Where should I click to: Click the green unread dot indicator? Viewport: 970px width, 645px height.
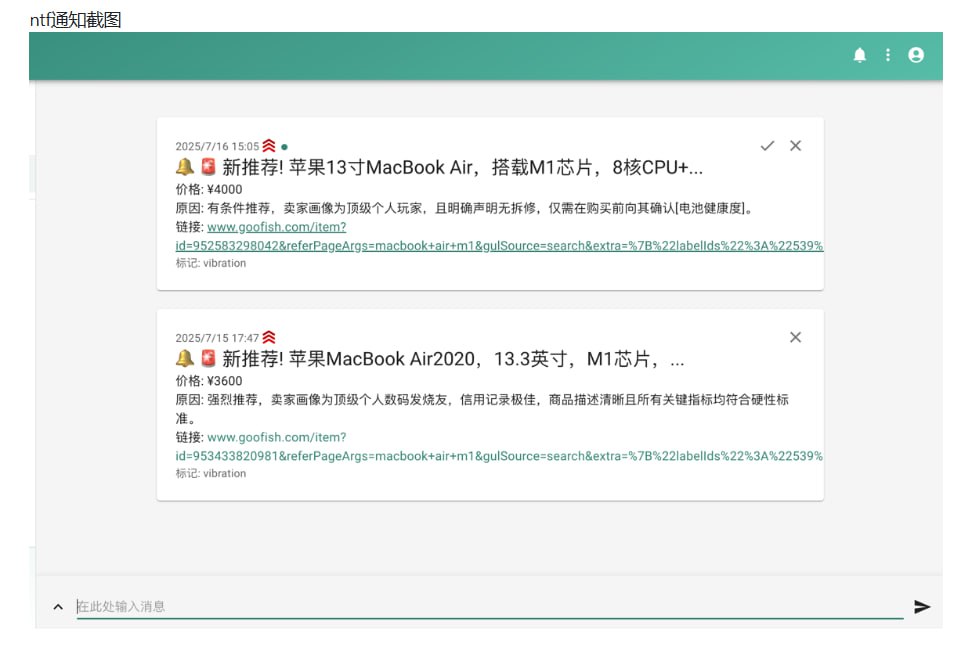[285, 147]
